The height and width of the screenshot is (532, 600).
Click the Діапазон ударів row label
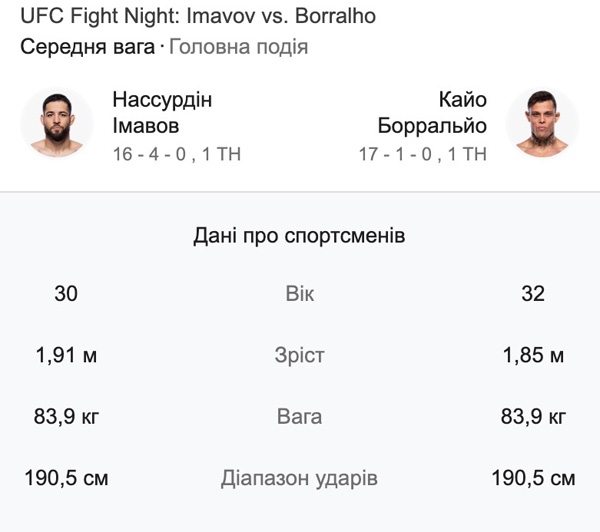point(299,478)
